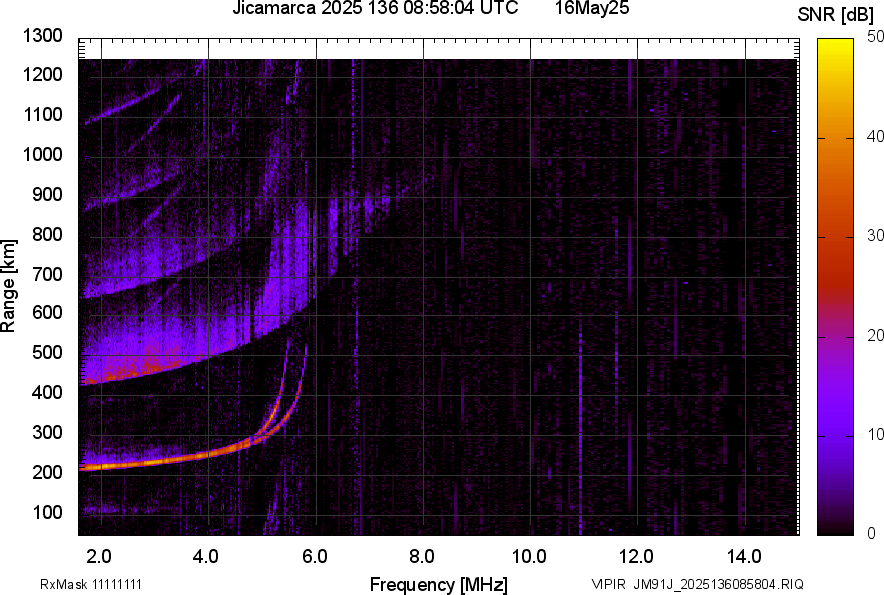The height and width of the screenshot is (595, 884).
Task: Click the x-axis tick label '14.0'
Action: point(744,557)
